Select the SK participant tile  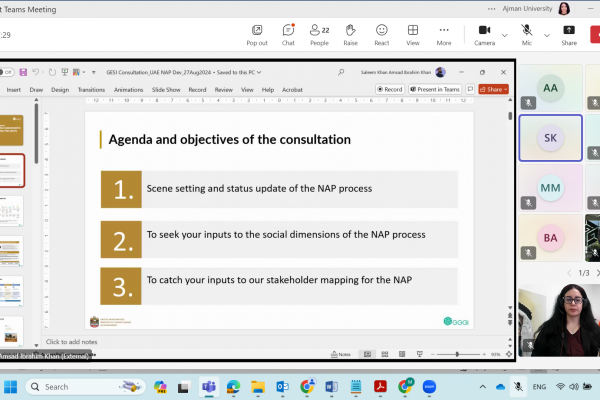(549, 139)
